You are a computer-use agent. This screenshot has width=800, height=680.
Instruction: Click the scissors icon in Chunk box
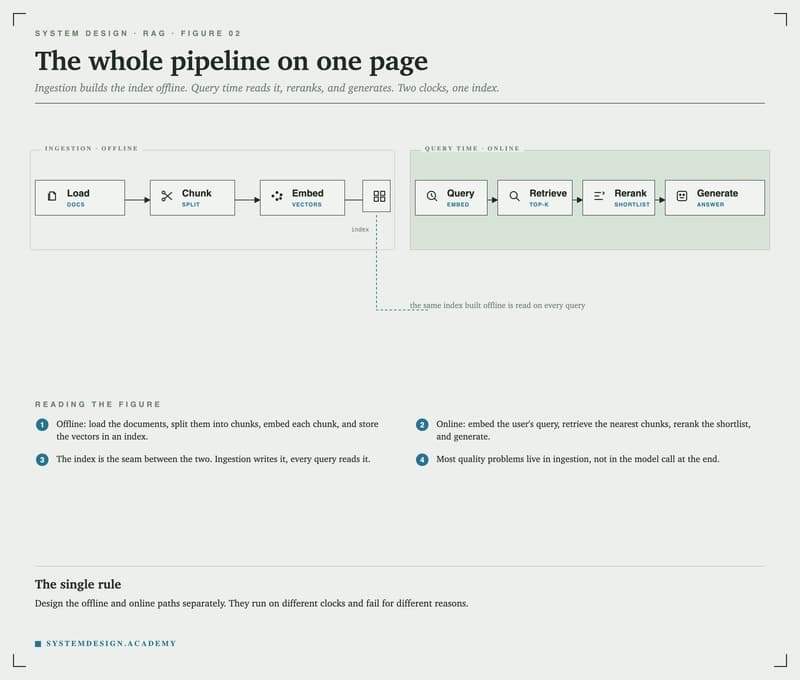click(x=167, y=196)
